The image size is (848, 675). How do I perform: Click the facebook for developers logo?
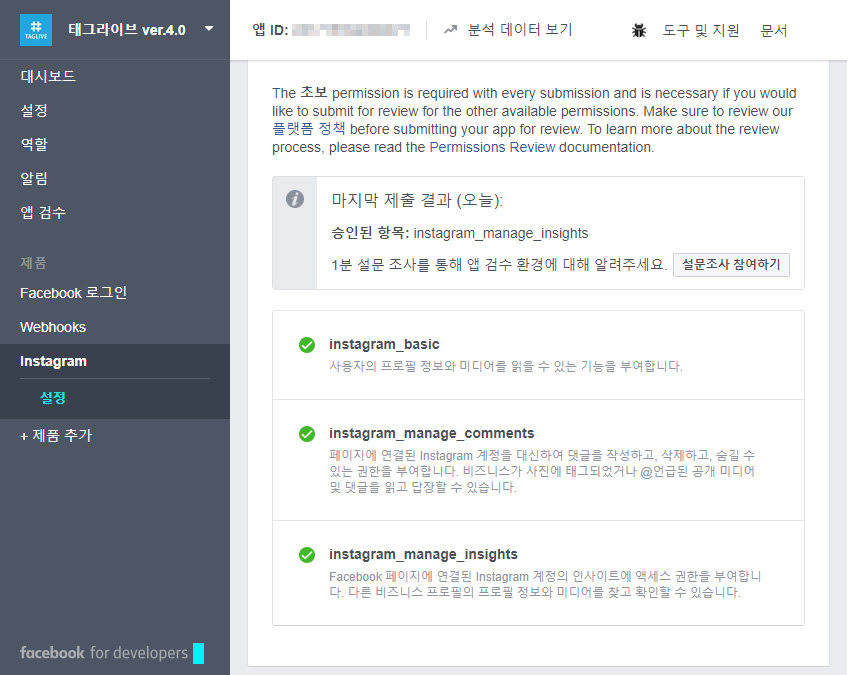point(104,653)
